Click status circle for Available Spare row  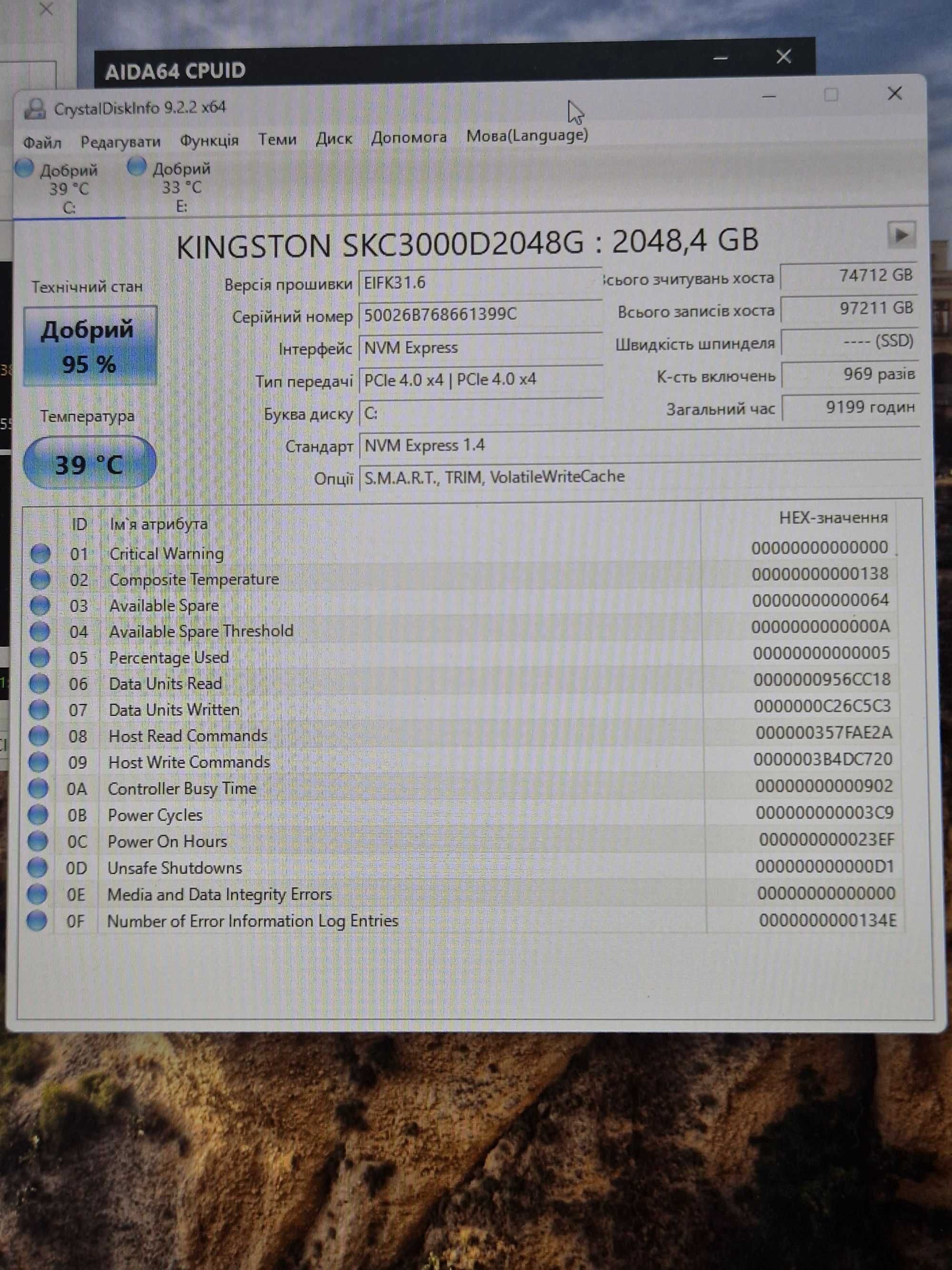click(40, 605)
